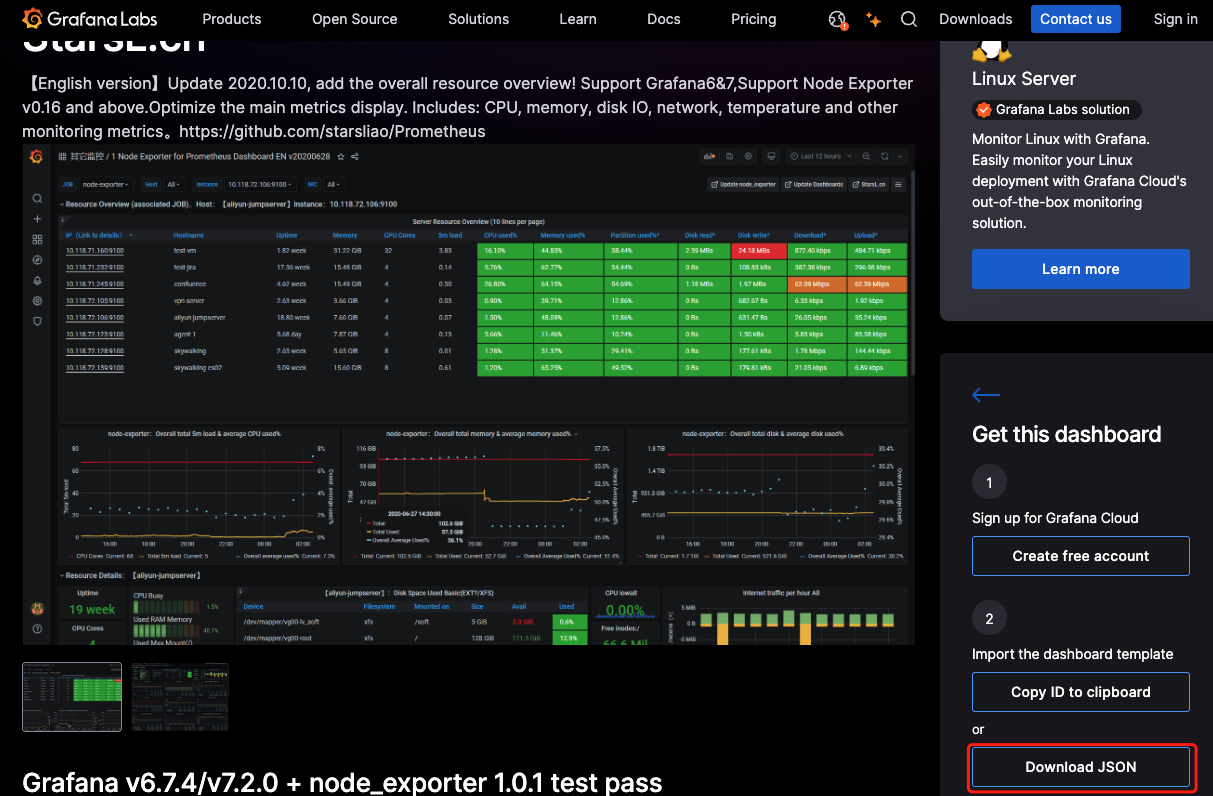Click Sign in
Screen dimensions: 1213x796
(1176, 19)
